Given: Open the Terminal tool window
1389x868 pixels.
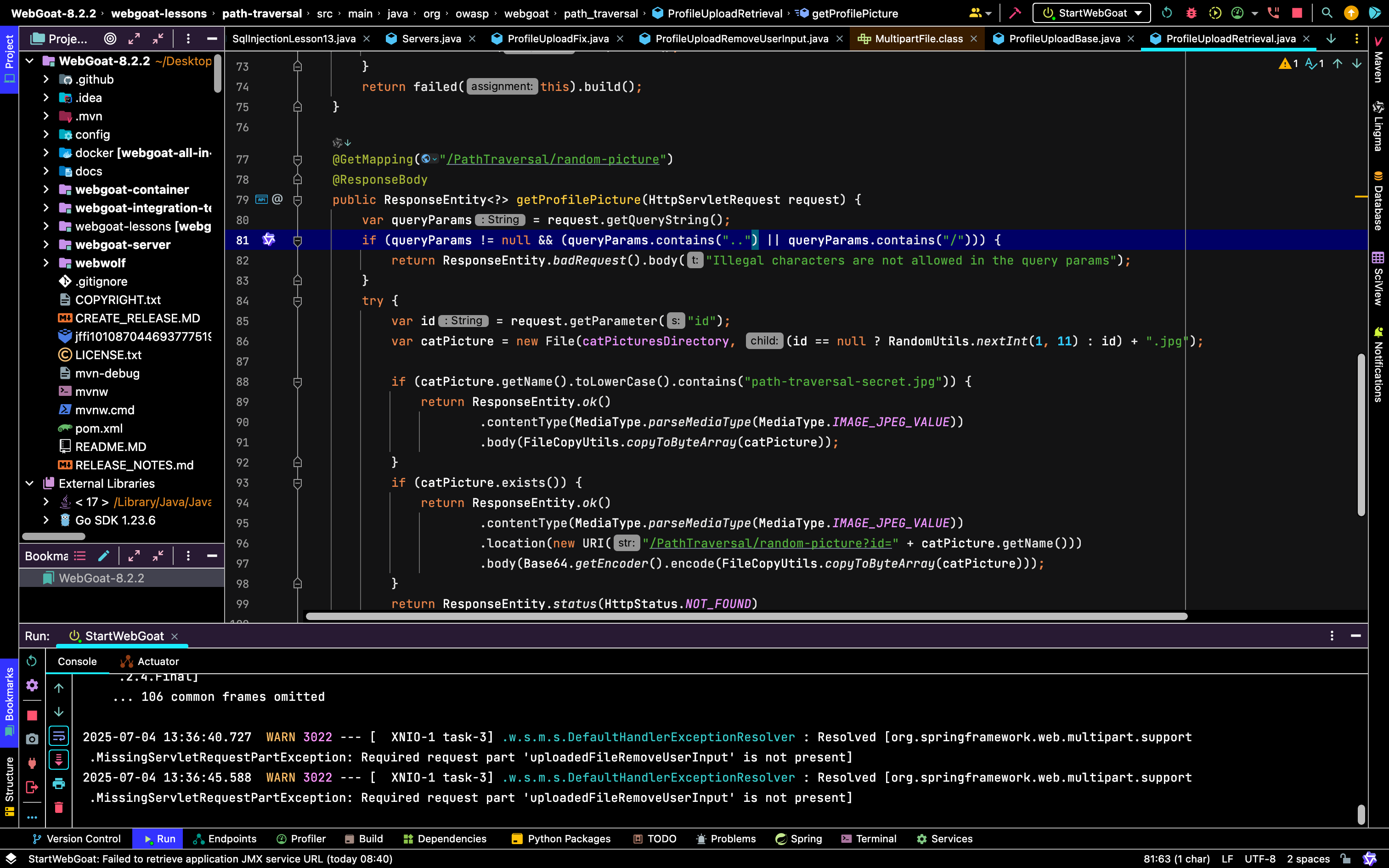Looking at the screenshot, I should [x=869, y=839].
